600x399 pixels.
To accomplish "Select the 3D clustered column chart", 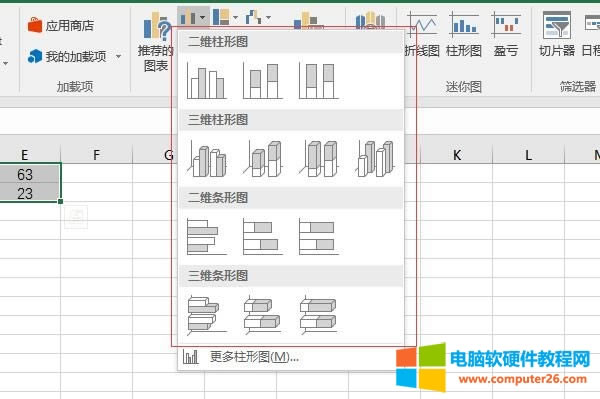I will pyautogui.click(x=206, y=158).
